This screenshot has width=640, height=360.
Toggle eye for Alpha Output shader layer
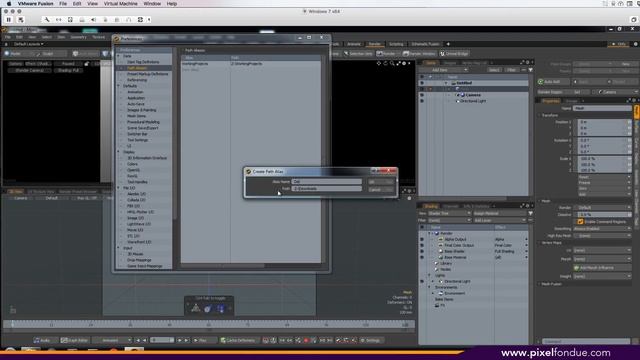422,239
